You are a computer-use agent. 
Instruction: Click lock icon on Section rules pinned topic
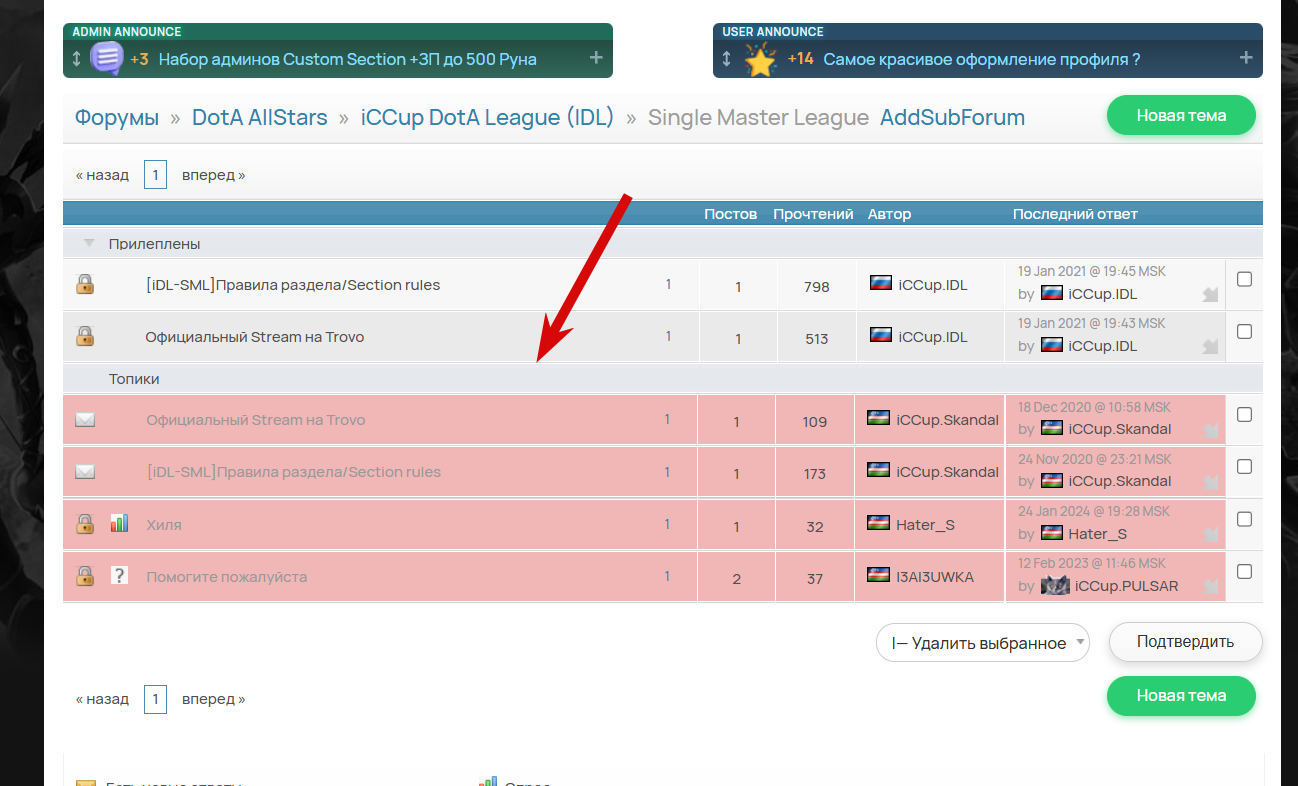(85, 285)
